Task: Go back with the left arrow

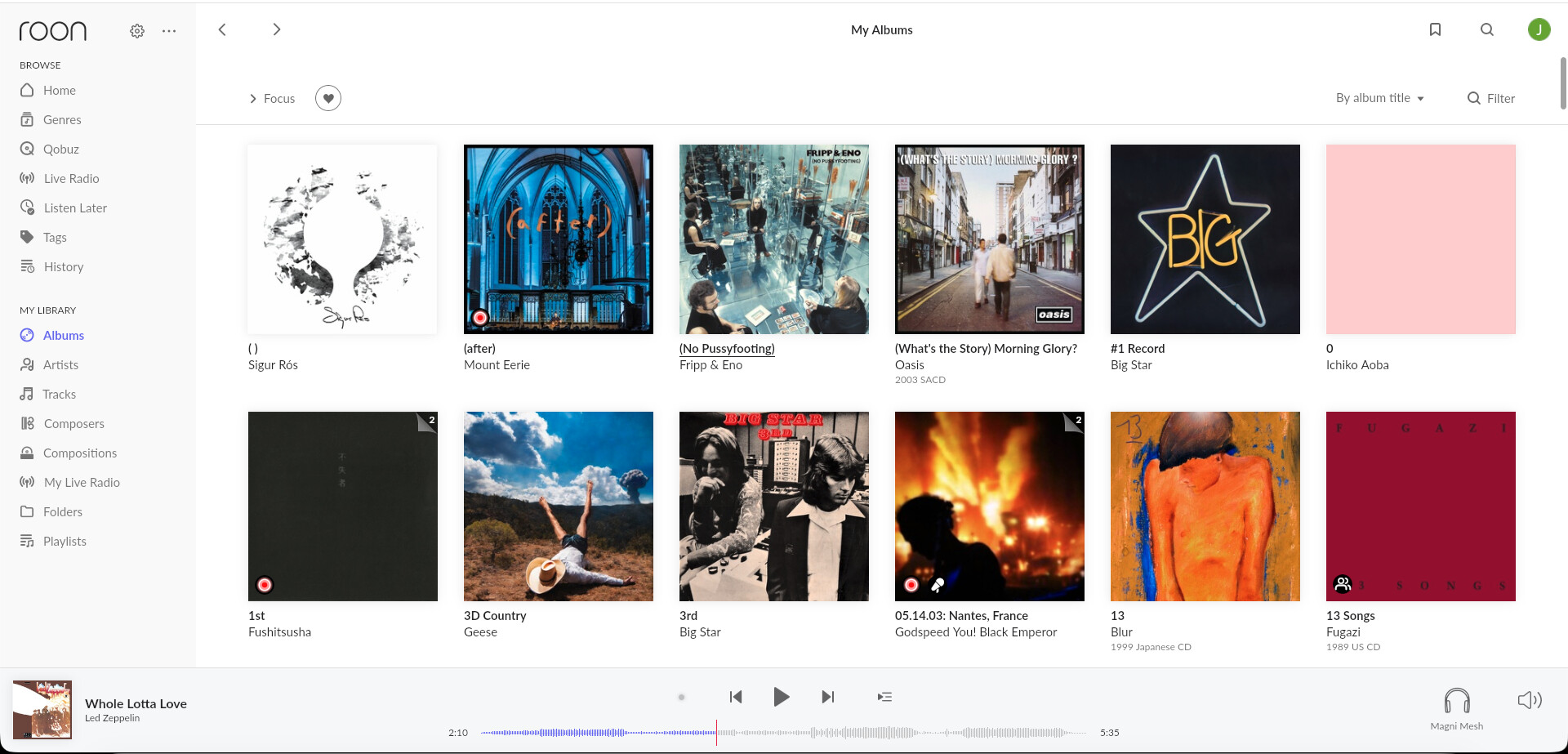Action: [x=222, y=29]
